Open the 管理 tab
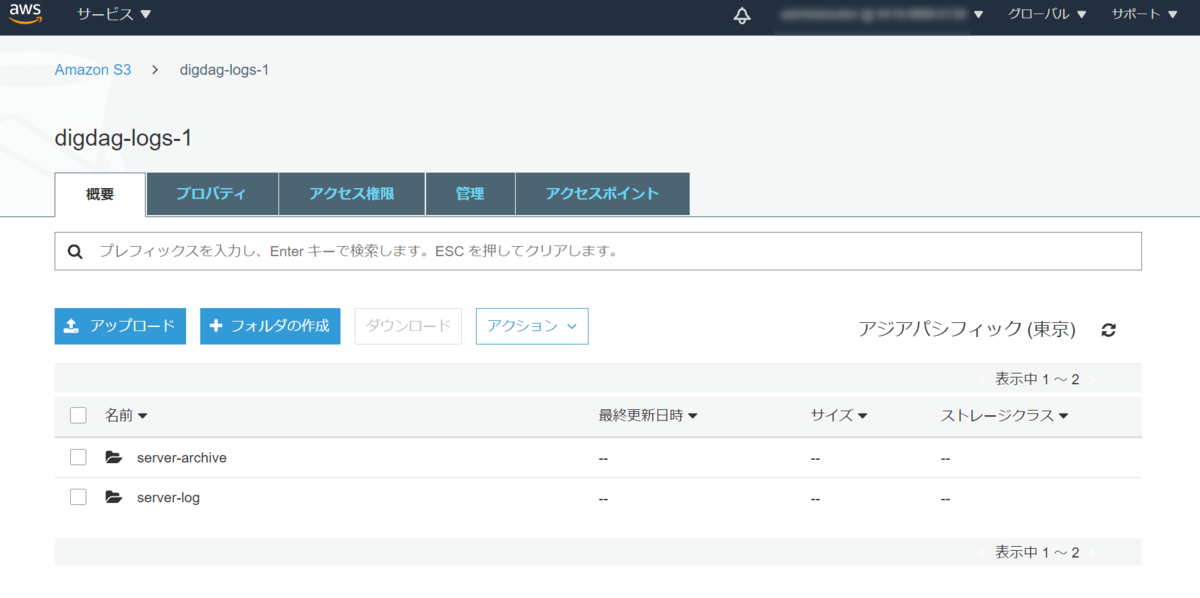 470,194
